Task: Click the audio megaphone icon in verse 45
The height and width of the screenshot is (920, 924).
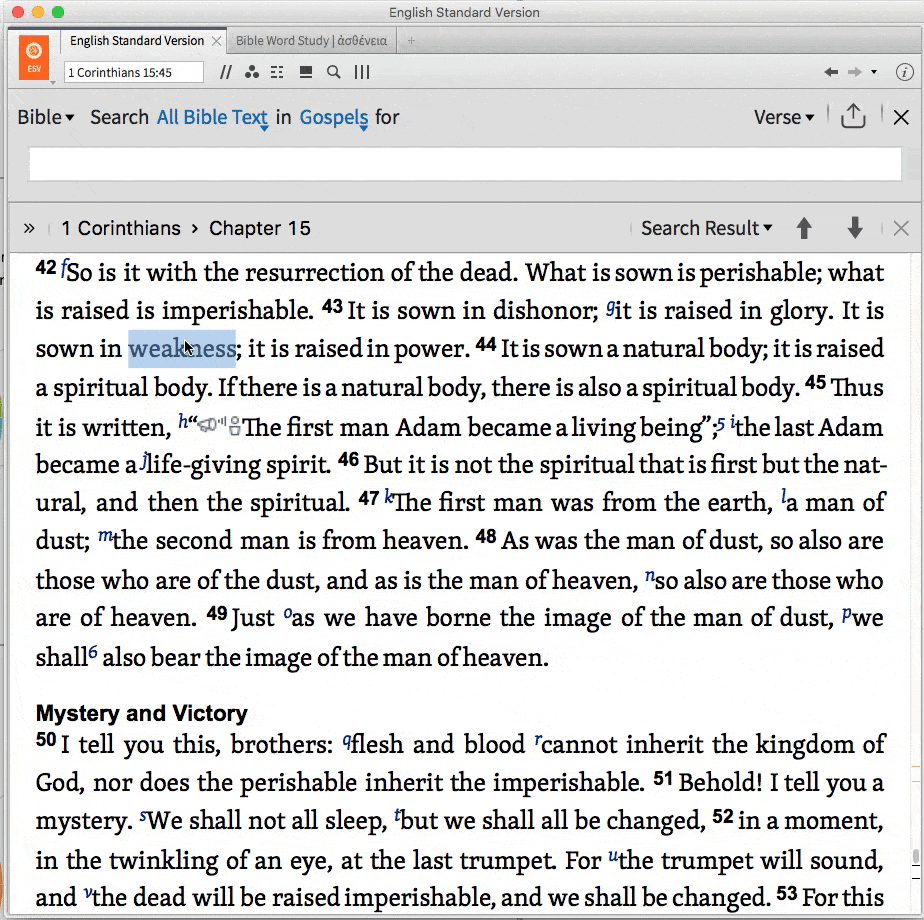Action: click(211, 424)
